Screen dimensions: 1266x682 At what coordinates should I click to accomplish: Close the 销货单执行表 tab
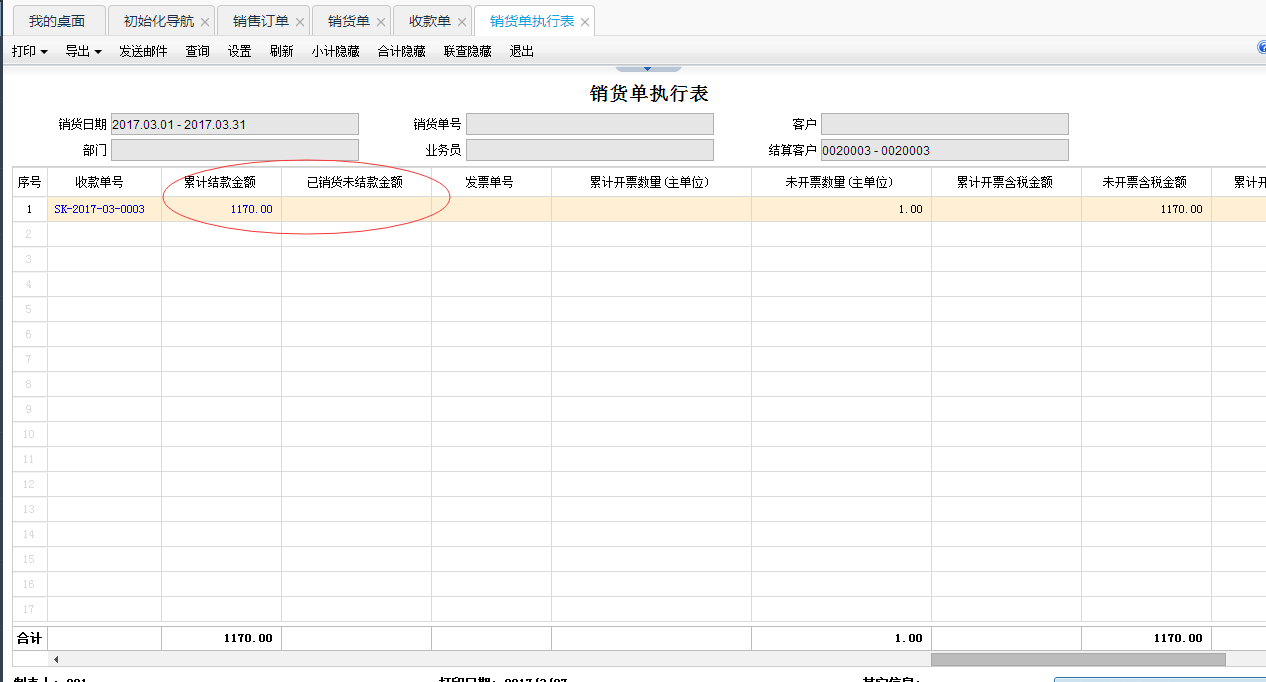(585, 22)
